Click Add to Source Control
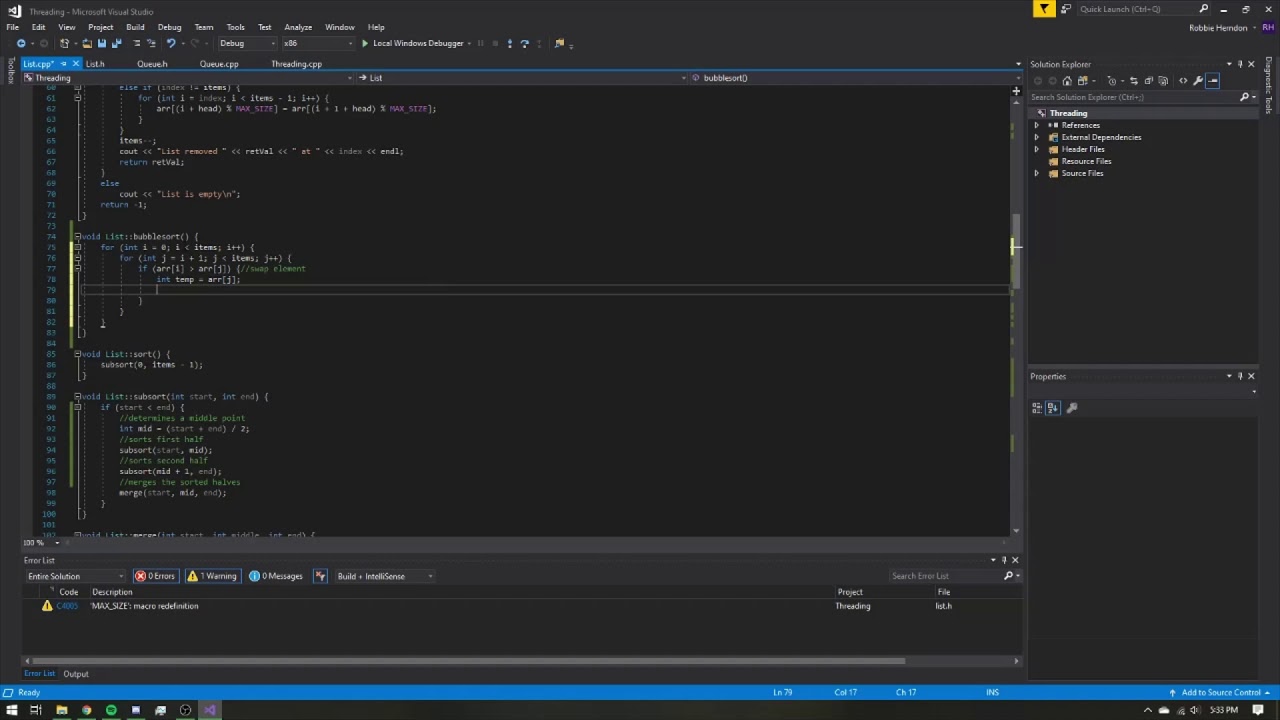The width and height of the screenshot is (1280, 720). (x=1220, y=692)
